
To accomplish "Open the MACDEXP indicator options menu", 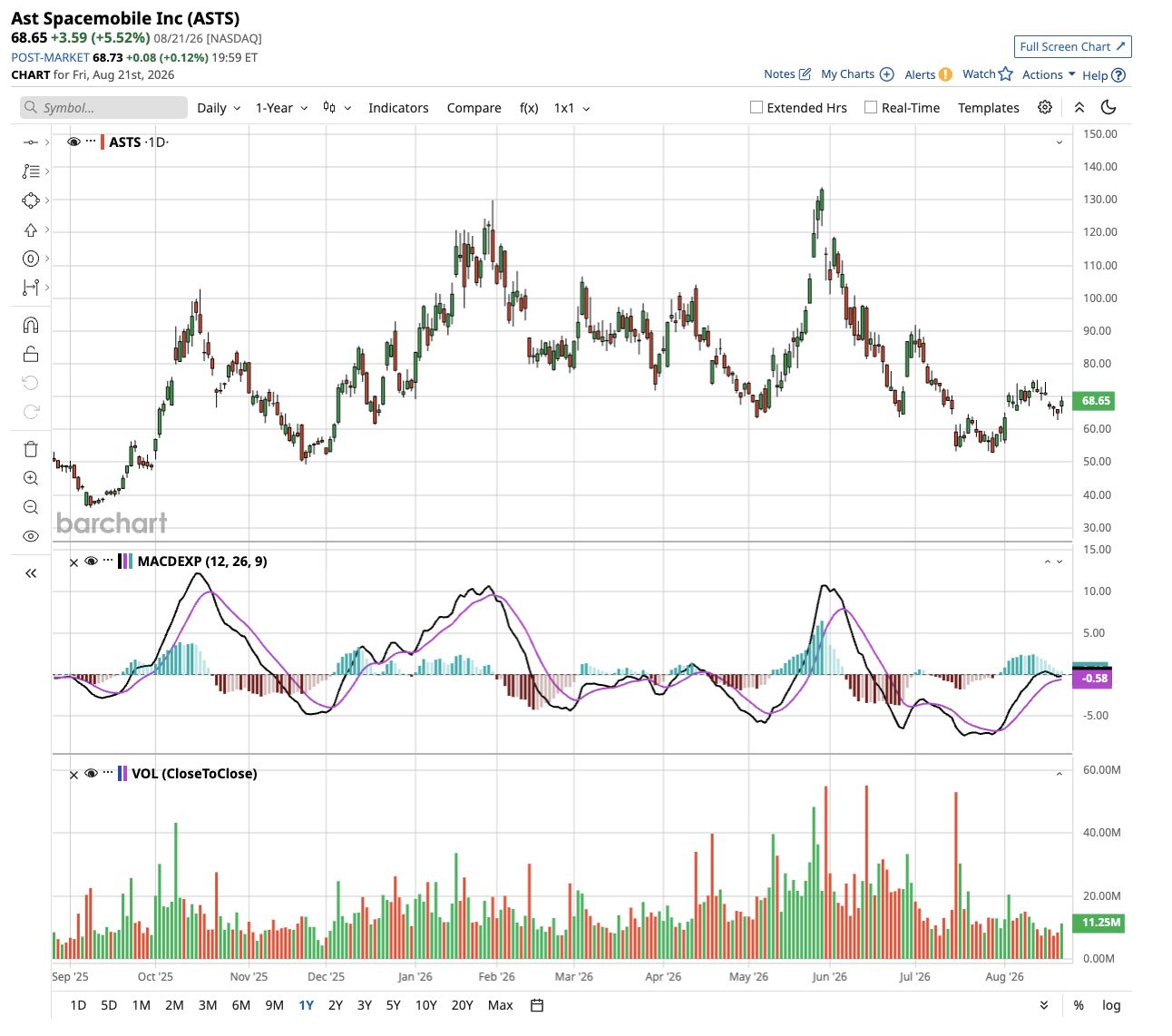I will pos(108,561).
